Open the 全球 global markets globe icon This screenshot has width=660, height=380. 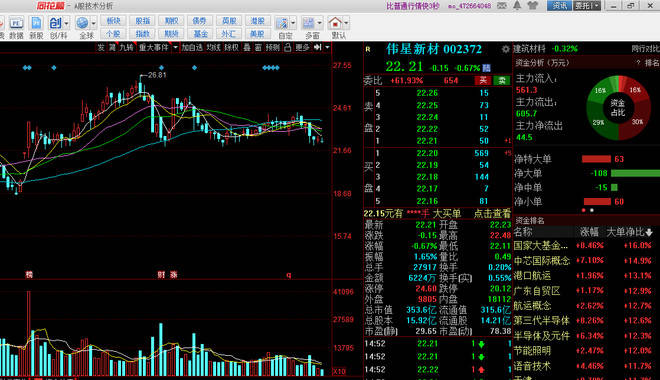pyautogui.click(x=82, y=27)
